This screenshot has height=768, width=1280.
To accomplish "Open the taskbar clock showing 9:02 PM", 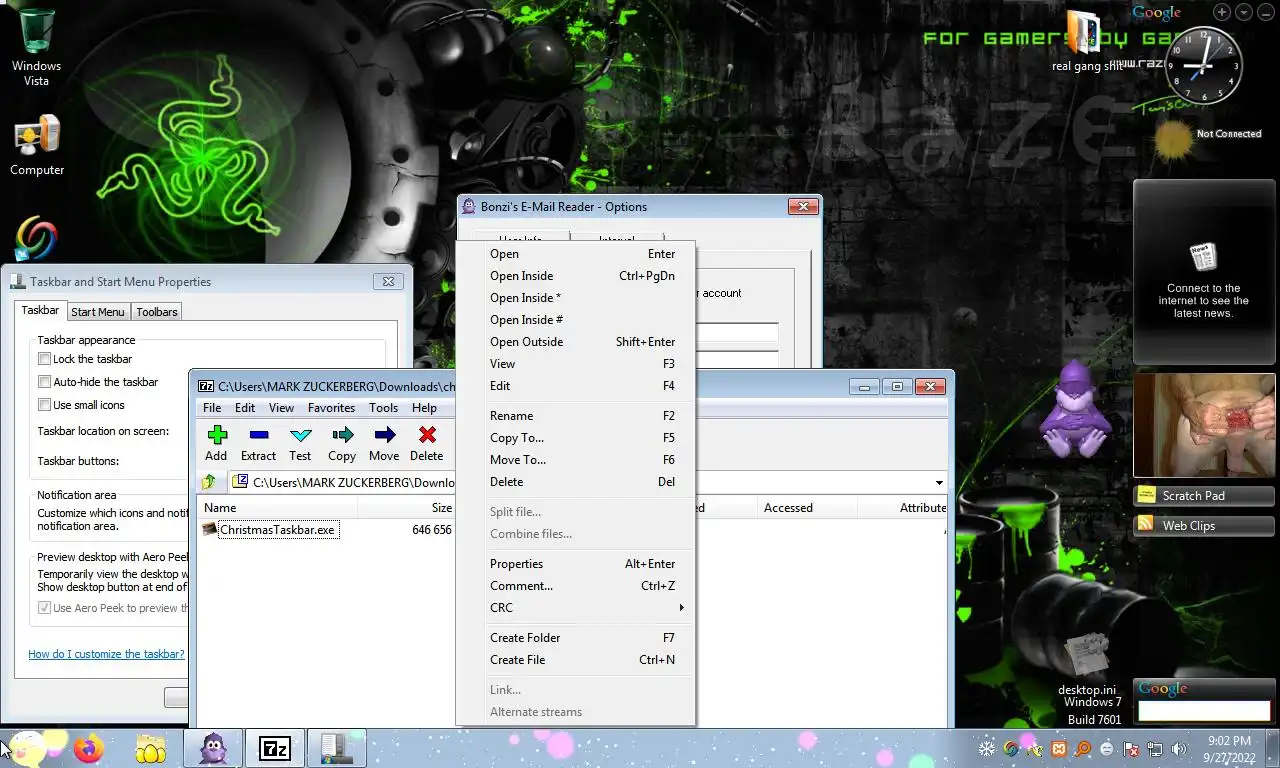I will 1229,749.
